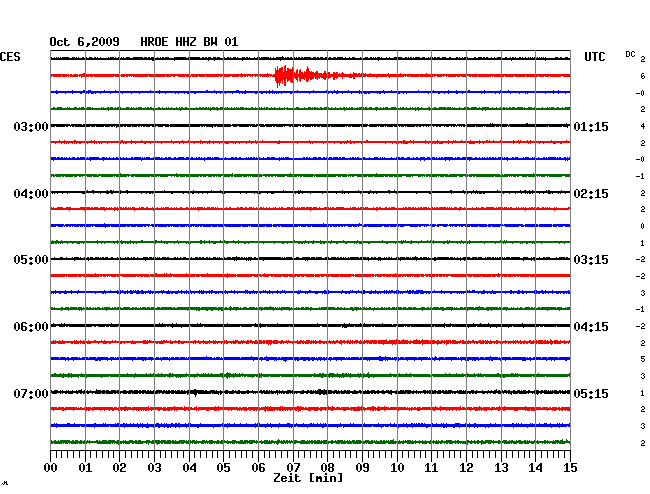650x494 pixels.
Task: Click the 'UTC' column header
Action: [x=594, y=57]
